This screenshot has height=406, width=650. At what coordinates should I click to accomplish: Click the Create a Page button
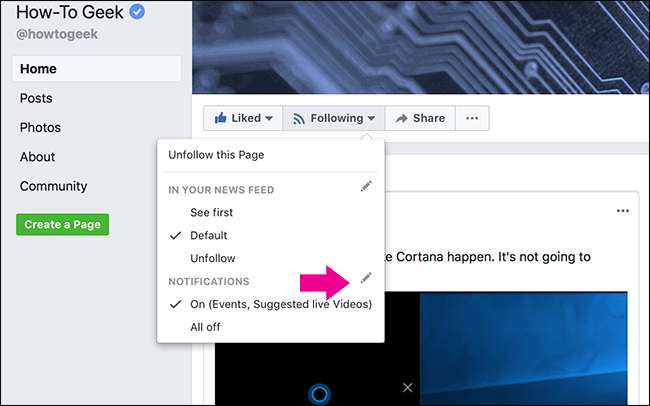63,224
